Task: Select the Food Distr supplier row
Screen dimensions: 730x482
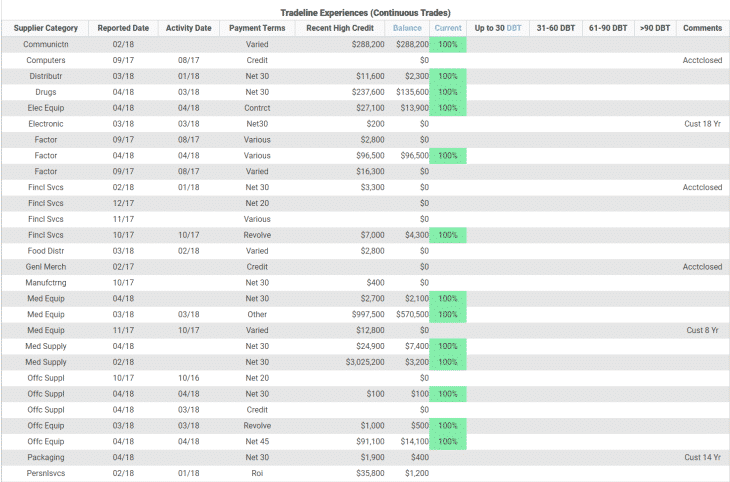Action: coord(45,251)
